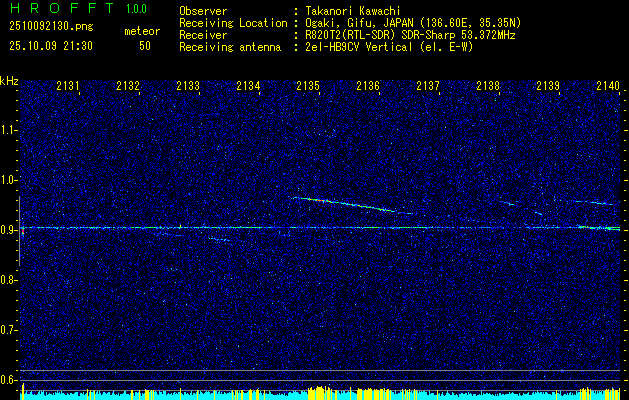The width and height of the screenshot is (629, 400).
Task: Select the filename 2510092130.png
Action: click(x=51, y=26)
